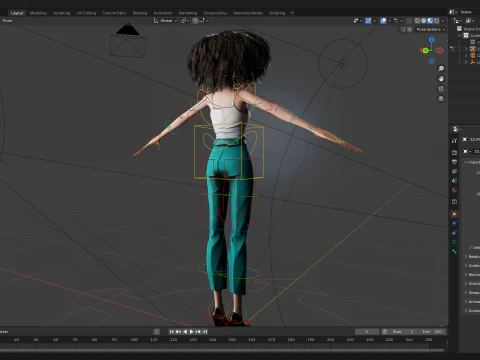Open the Rendering workspace tab
This screenshot has width=480, height=360.
[188, 13]
